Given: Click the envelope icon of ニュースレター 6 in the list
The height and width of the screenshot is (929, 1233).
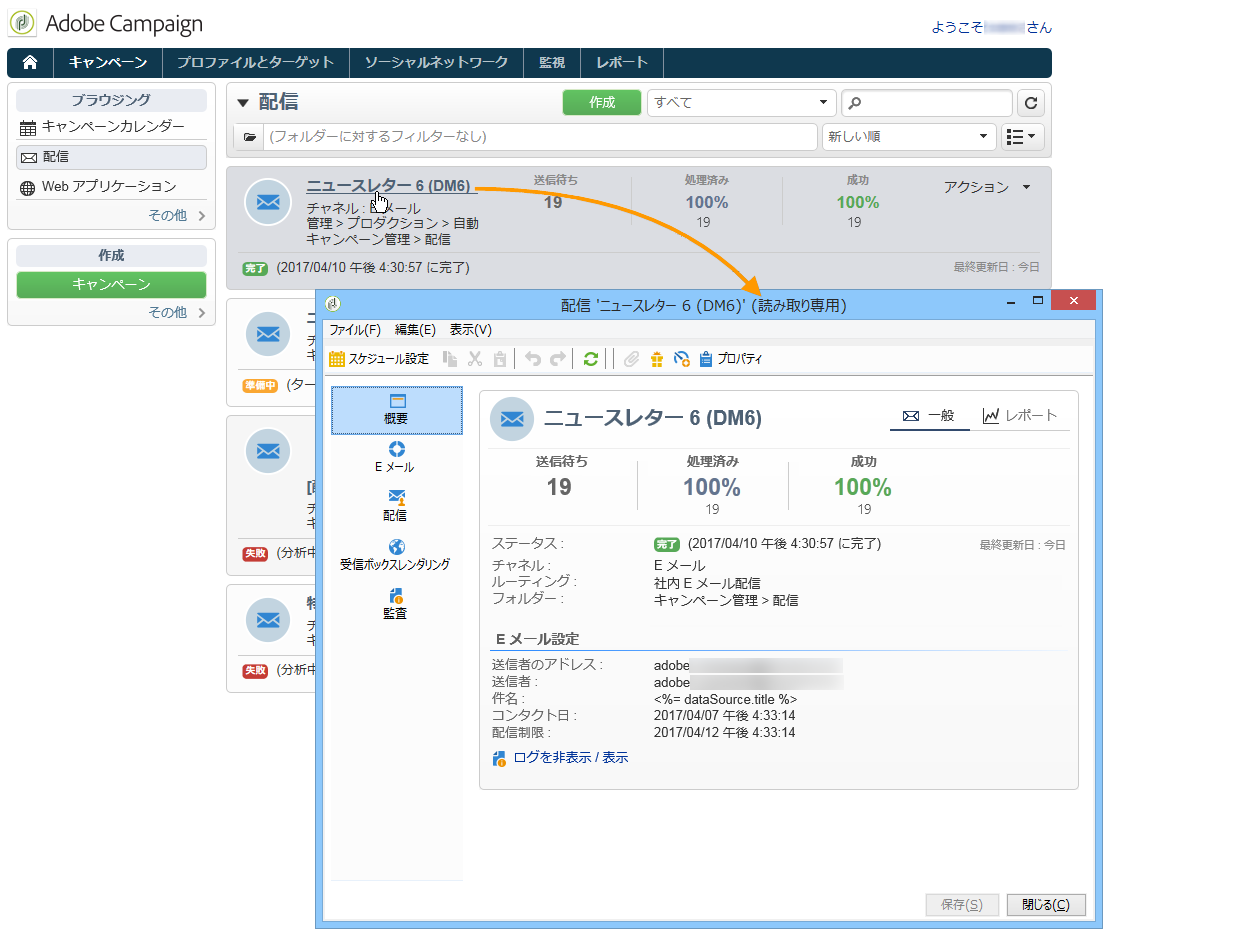Looking at the screenshot, I should pos(267,202).
